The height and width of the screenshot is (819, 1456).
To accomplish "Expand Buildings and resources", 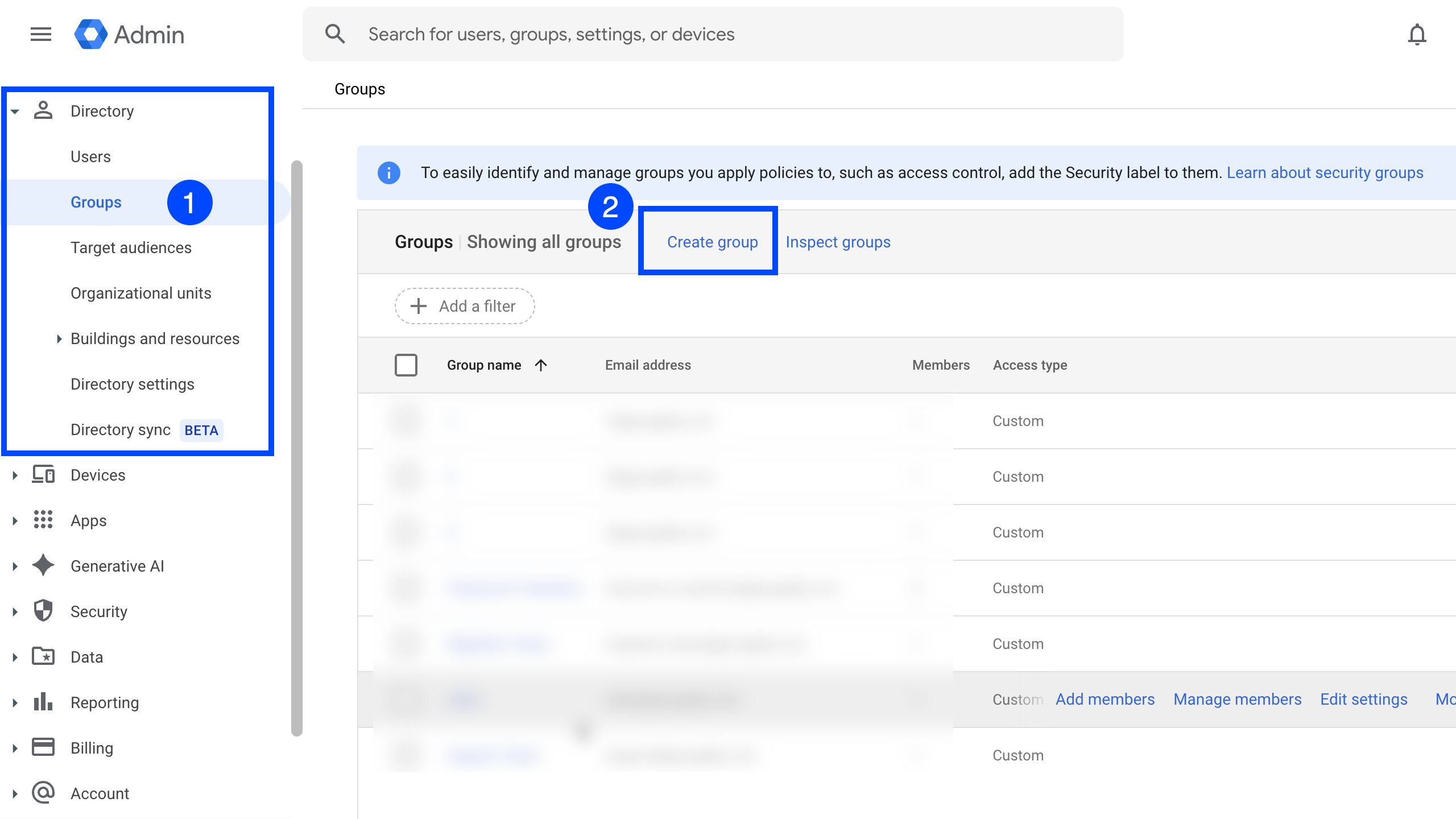I will point(59,339).
